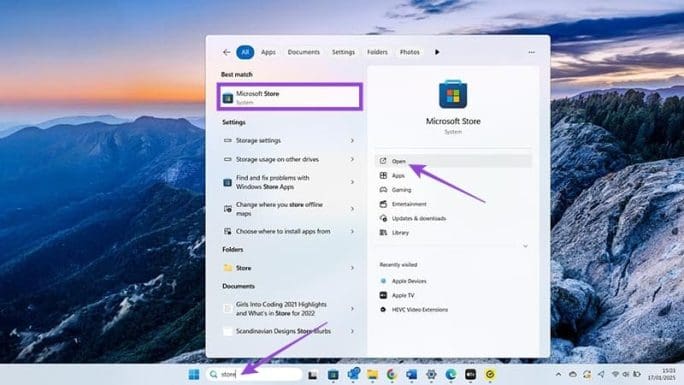Expand offline maps result chevron
This screenshot has width=684, height=385.
[x=352, y=209]
